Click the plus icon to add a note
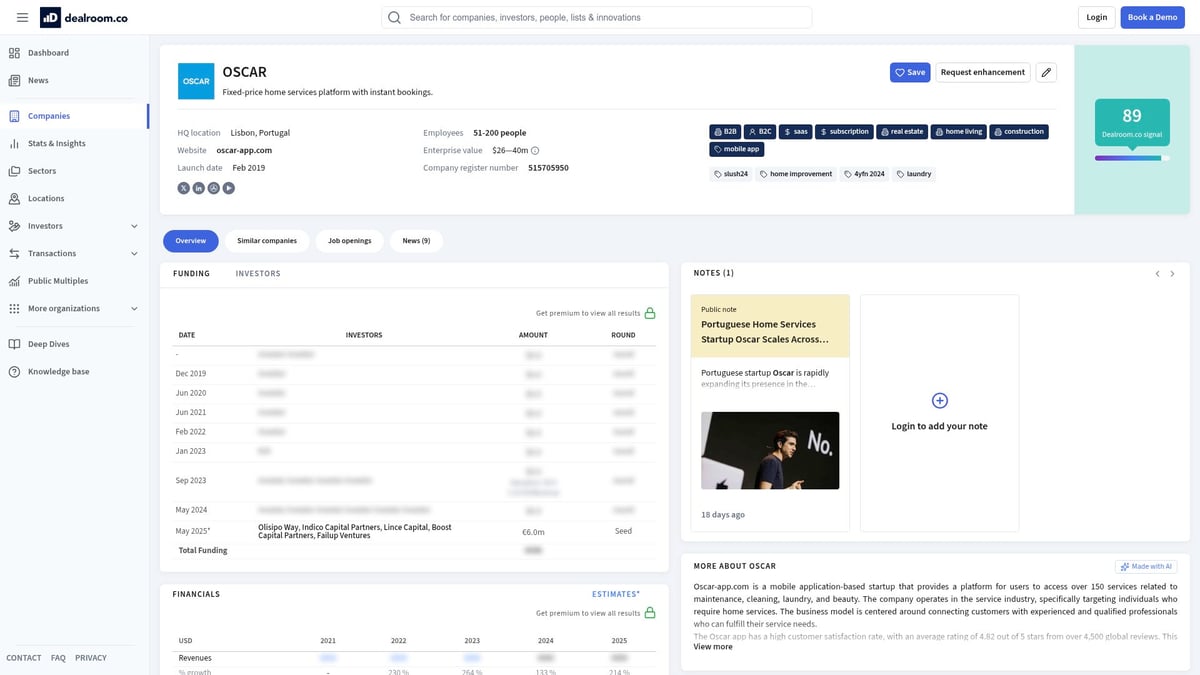The image size is (1200, 675). (938, 400)
